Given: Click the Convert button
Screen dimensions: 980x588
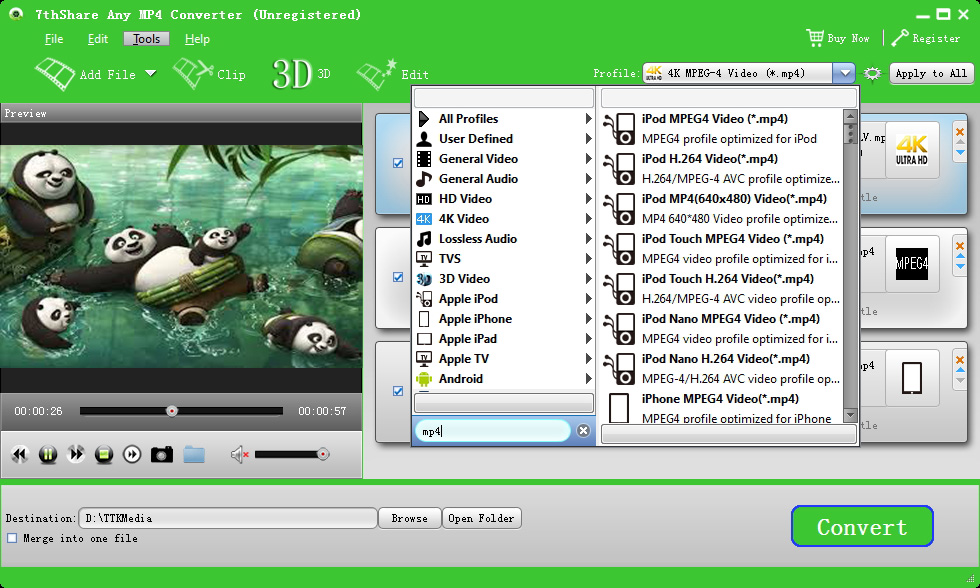Looking at the screenshot, I should click(x=861, y=527).
